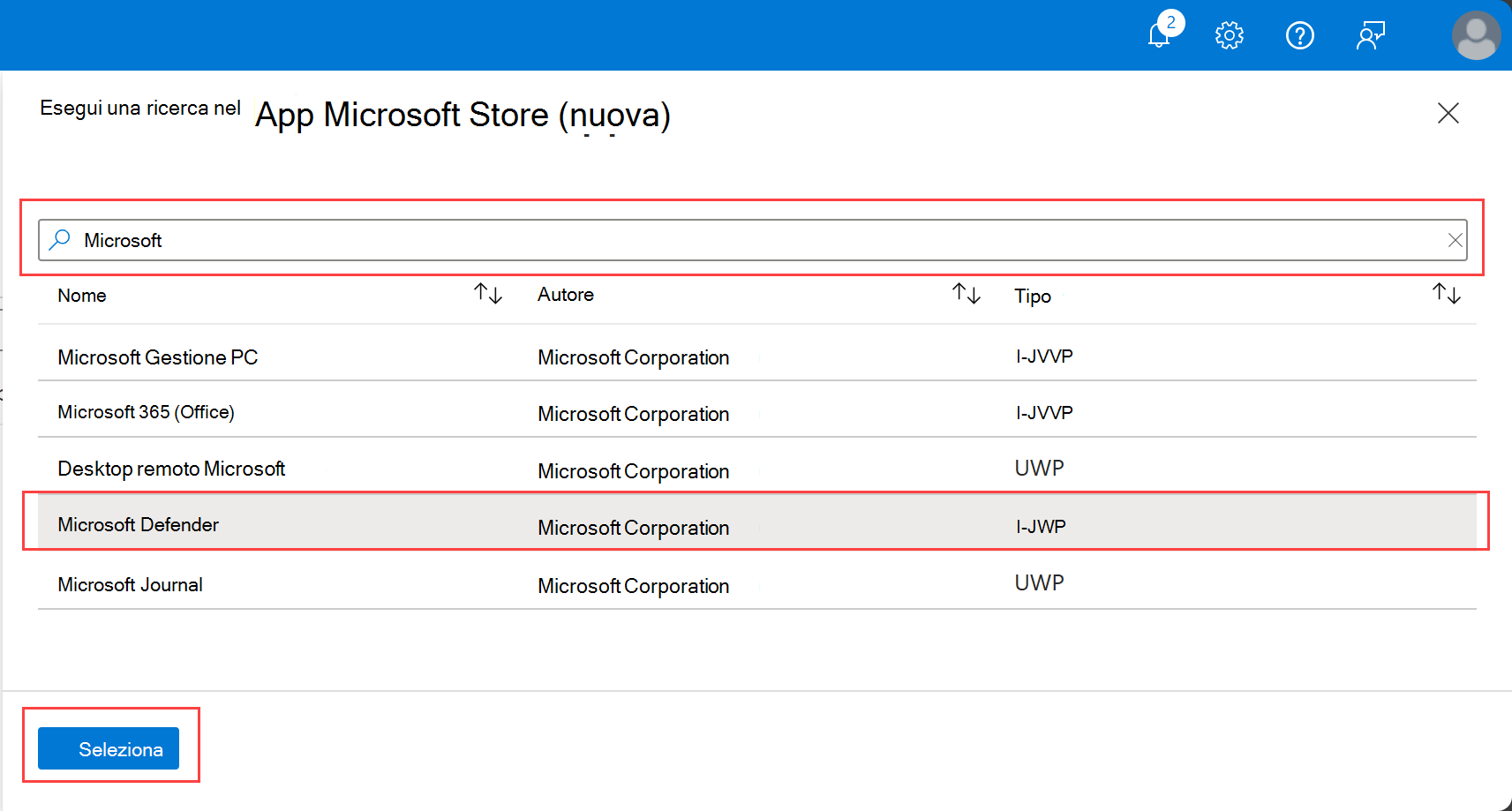Click Microsoft Corporation author for Microsoft Journal
Image resolution: width=1512 pixels, height=811 pixels.
click(634, 586)
